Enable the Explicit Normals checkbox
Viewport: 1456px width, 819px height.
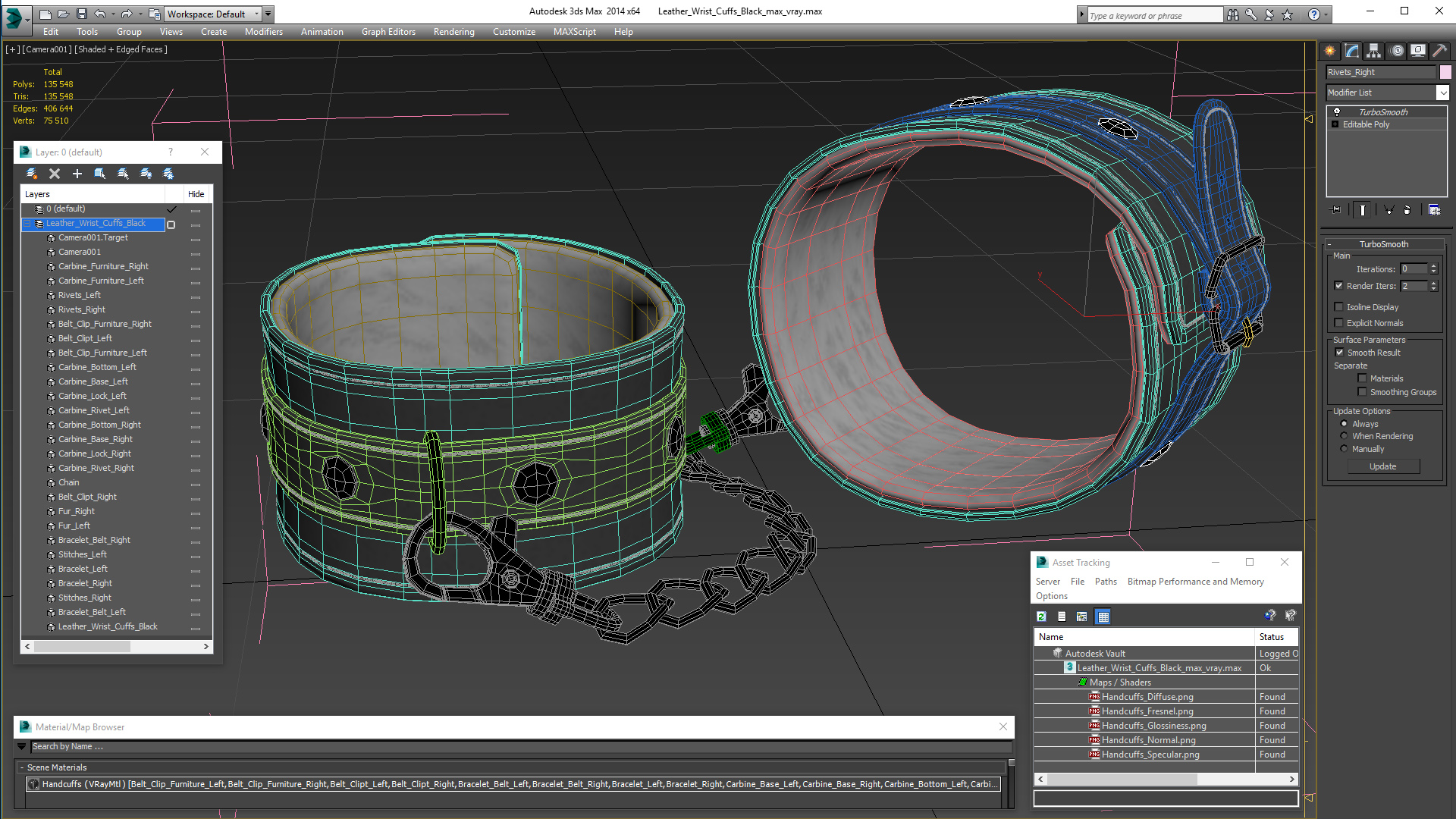tap(1339, 323)
